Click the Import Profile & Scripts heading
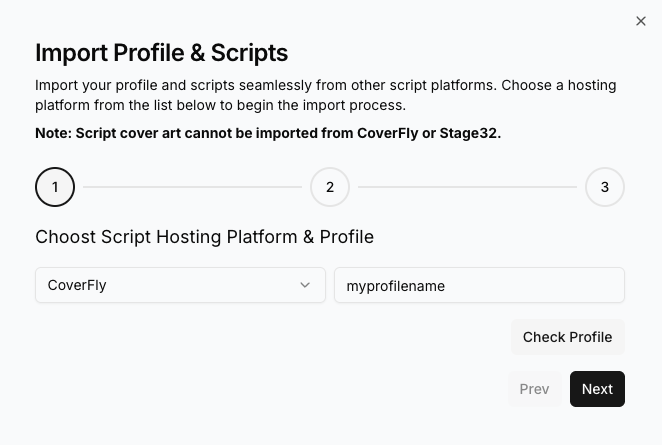The height and width of the screenshot is (445, 662). tap(161, 53)
